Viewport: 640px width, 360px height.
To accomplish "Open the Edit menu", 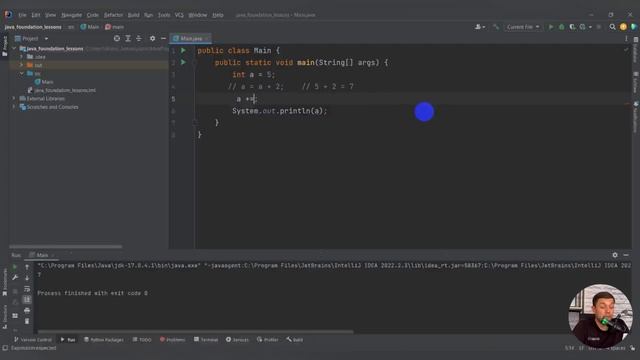I will [x=36, y=15].
